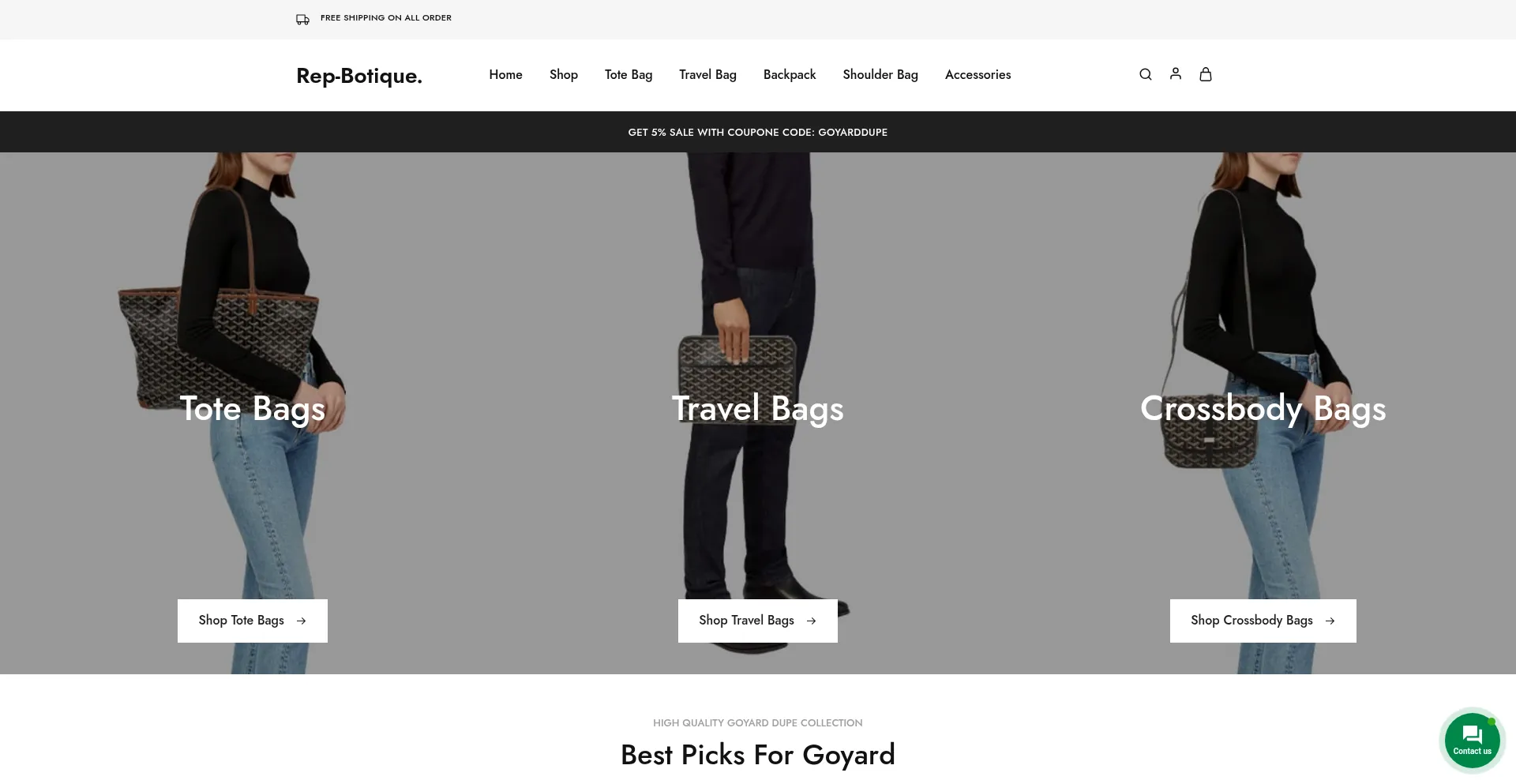
Task: Click the arrow on Shop Crossbody Bags
Action: [x=1330, y=621]
